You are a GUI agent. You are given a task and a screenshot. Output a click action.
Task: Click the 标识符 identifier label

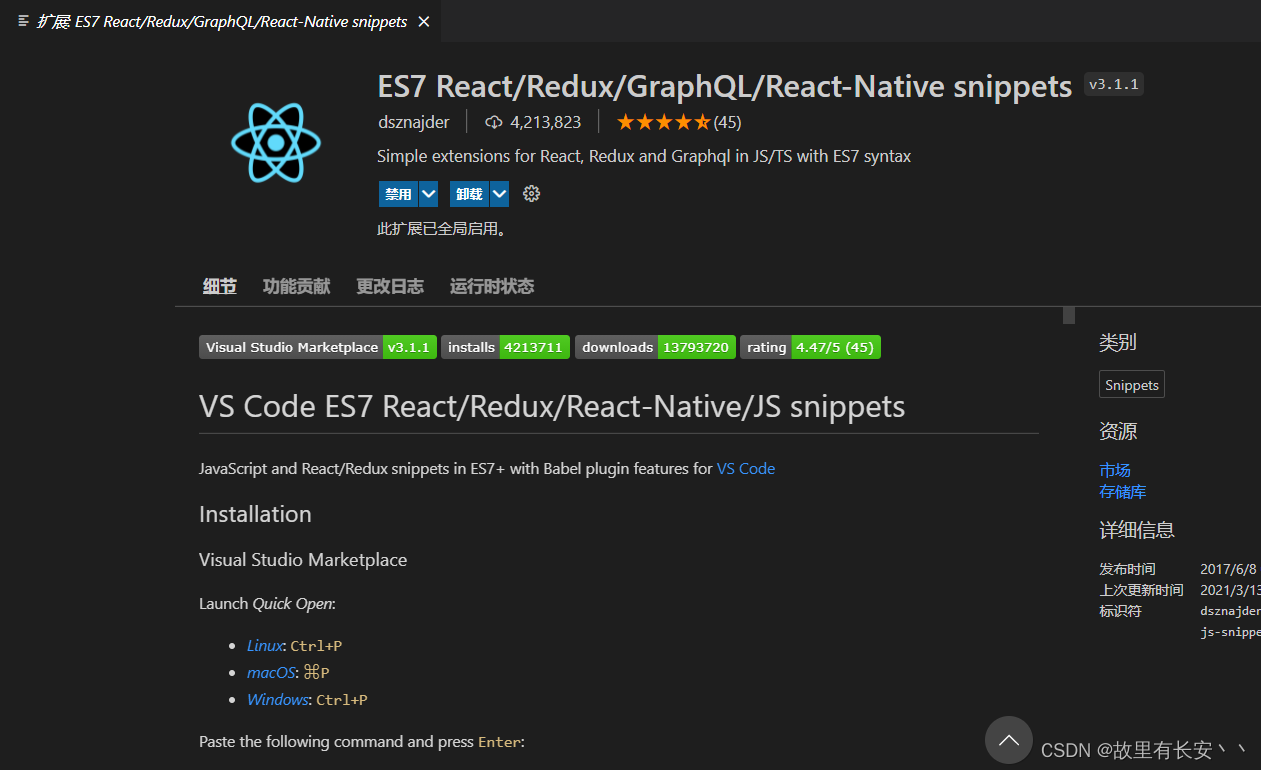1120,611
